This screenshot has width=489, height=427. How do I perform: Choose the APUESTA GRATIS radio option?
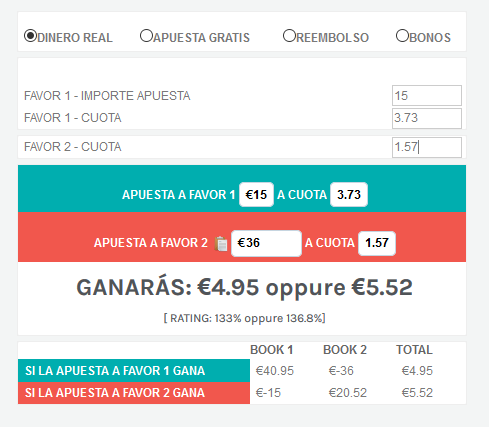146,35
